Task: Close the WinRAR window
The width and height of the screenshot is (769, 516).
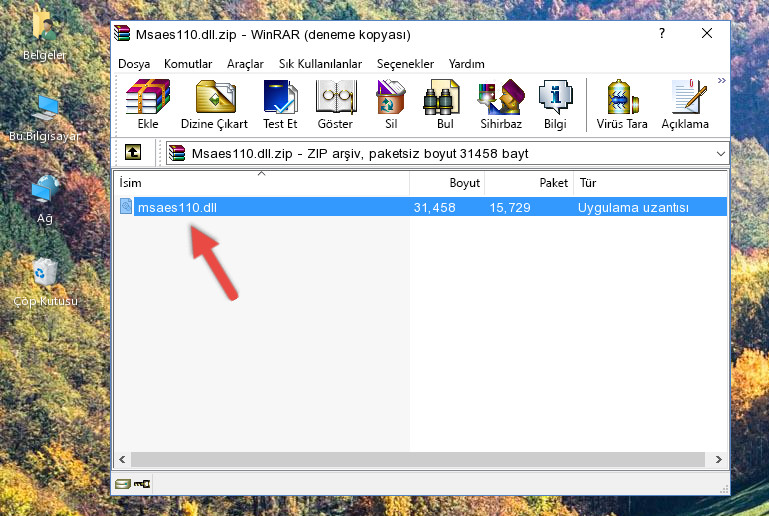Action: pyautogui.click(x=707, y=33)
